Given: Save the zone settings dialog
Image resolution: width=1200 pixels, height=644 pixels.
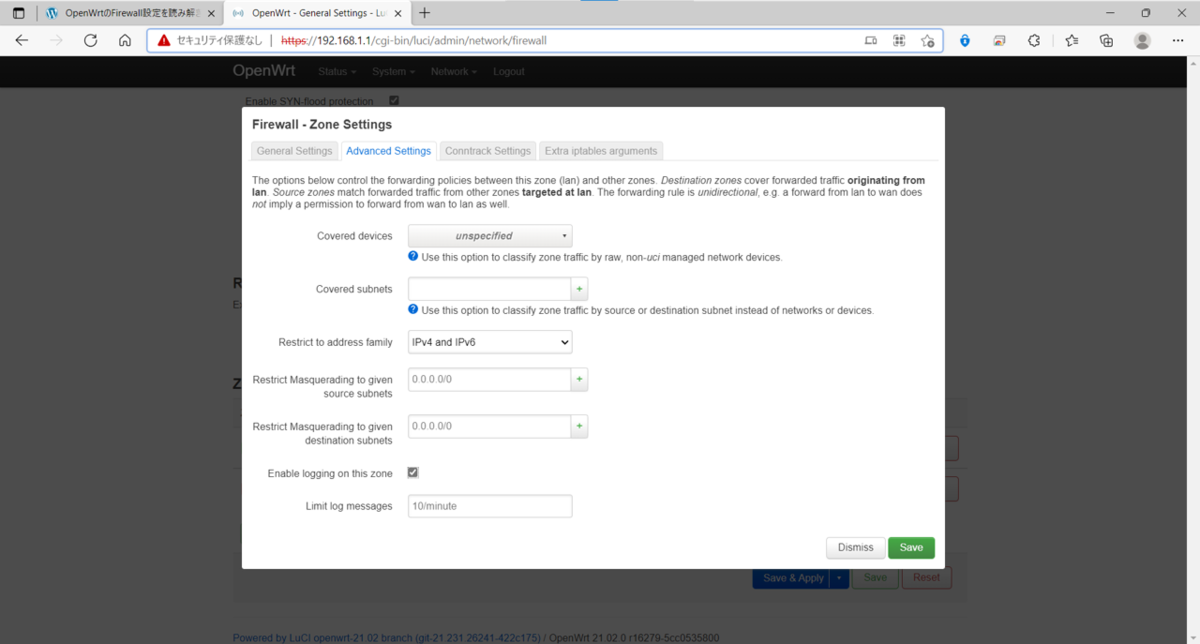Looking at the screenshot, I should [911, 548].
